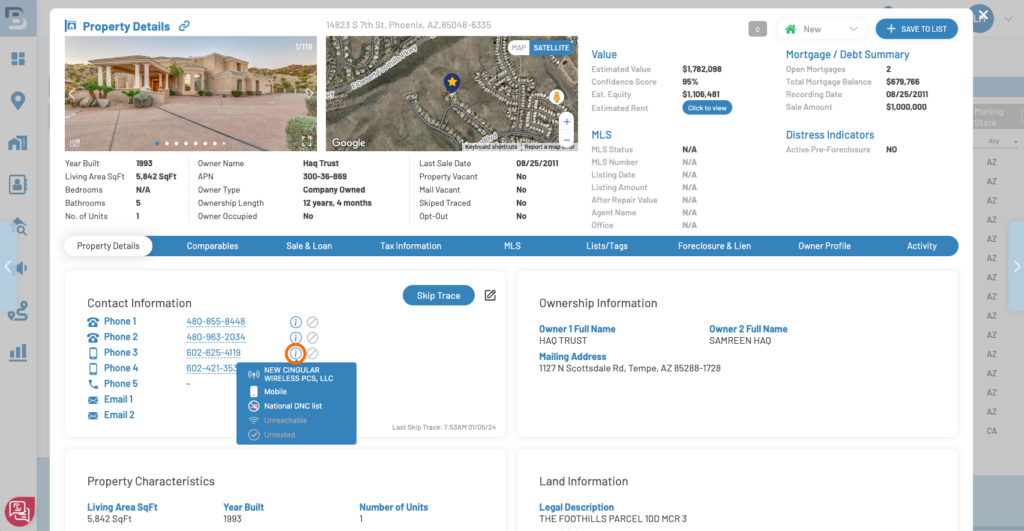Image resolution: width=1024 pixels, height=531 pixels.
Task: Switch the map to Map view
Action: [518, 47]
